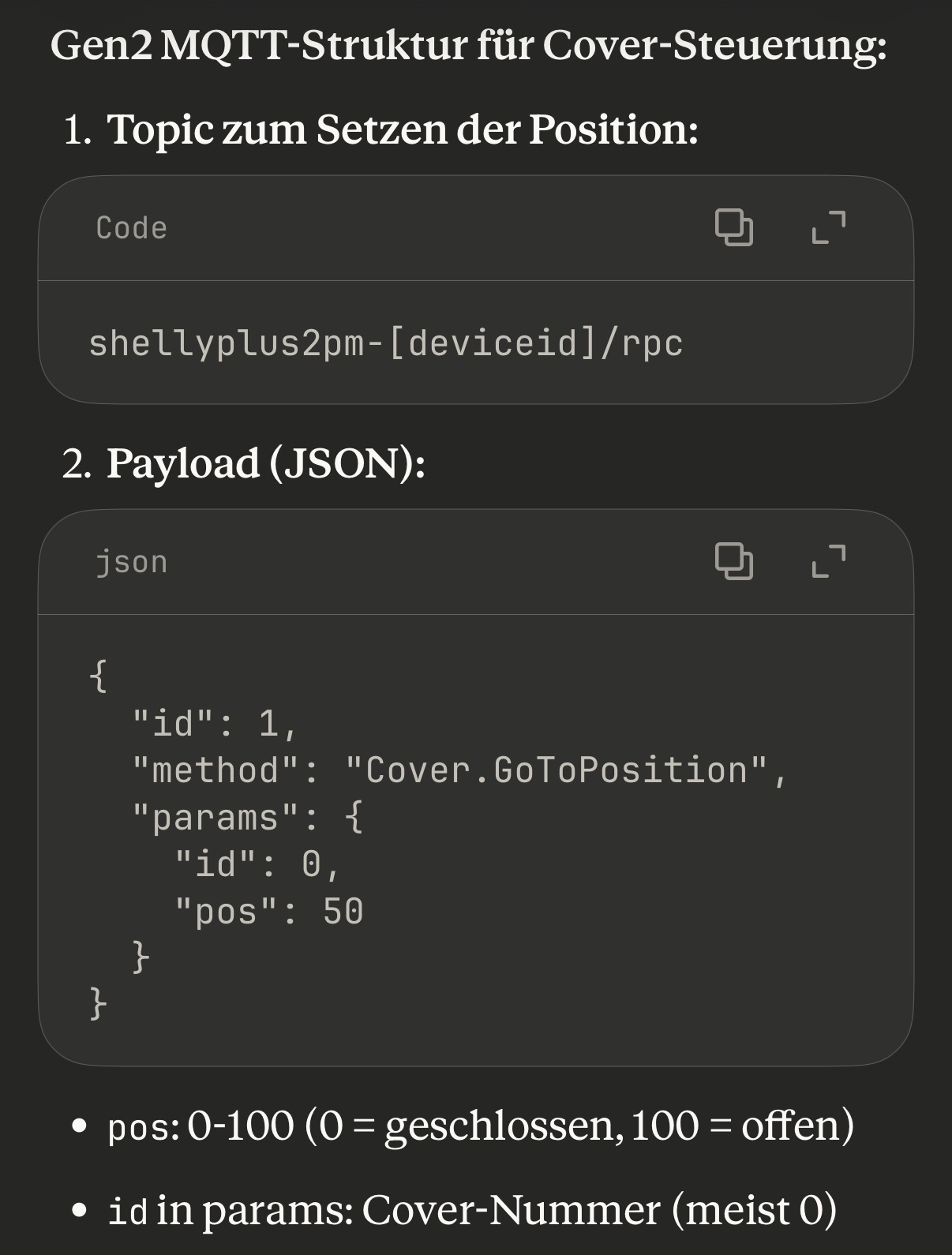Viewport: 952px width, 1255px height.
Task: Click the "id": 0 line inside params
Action: tap(257, 864)
